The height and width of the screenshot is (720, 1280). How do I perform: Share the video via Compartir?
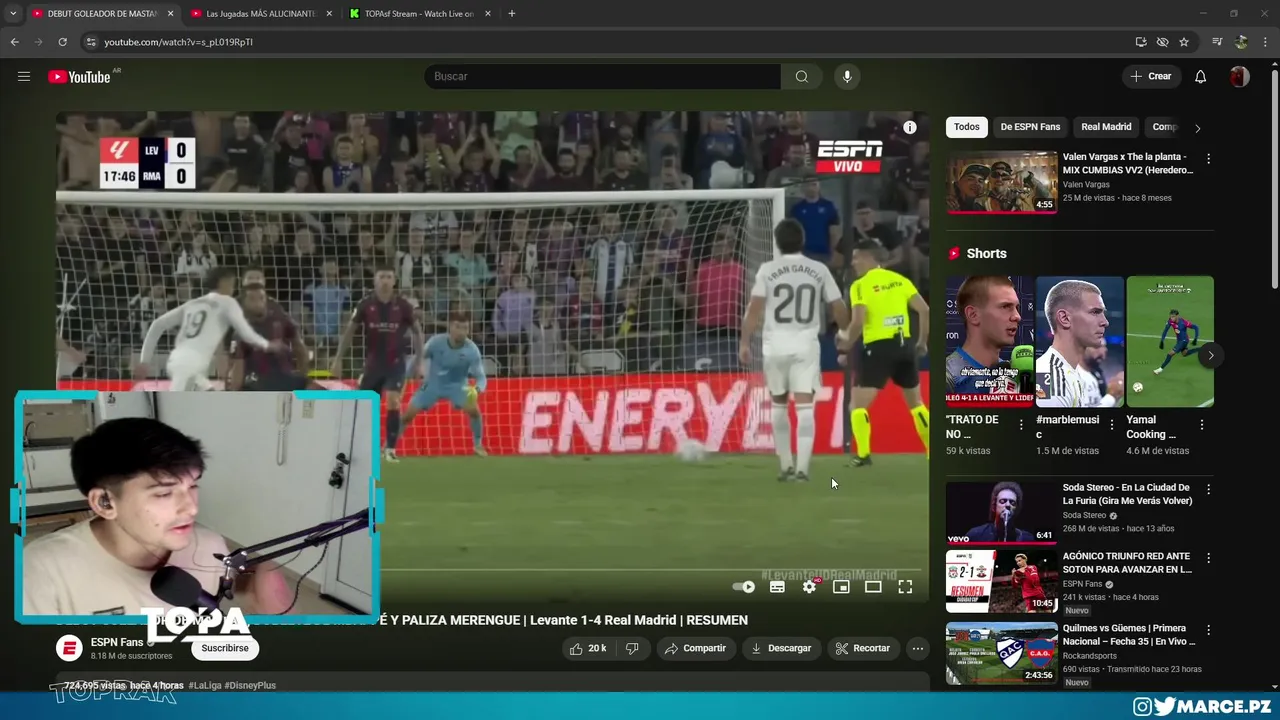pyautogui.click(x=695, y=648)
